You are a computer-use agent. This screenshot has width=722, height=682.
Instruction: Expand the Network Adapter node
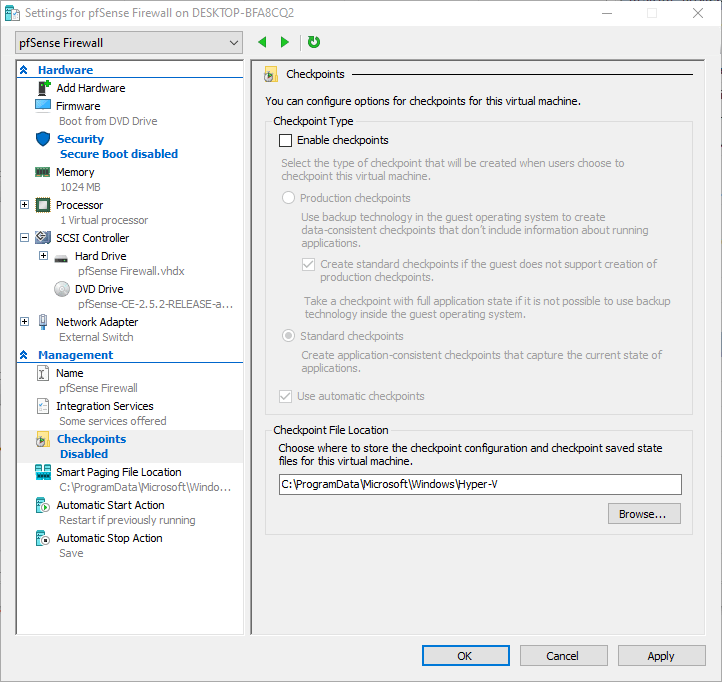(25, 322)
